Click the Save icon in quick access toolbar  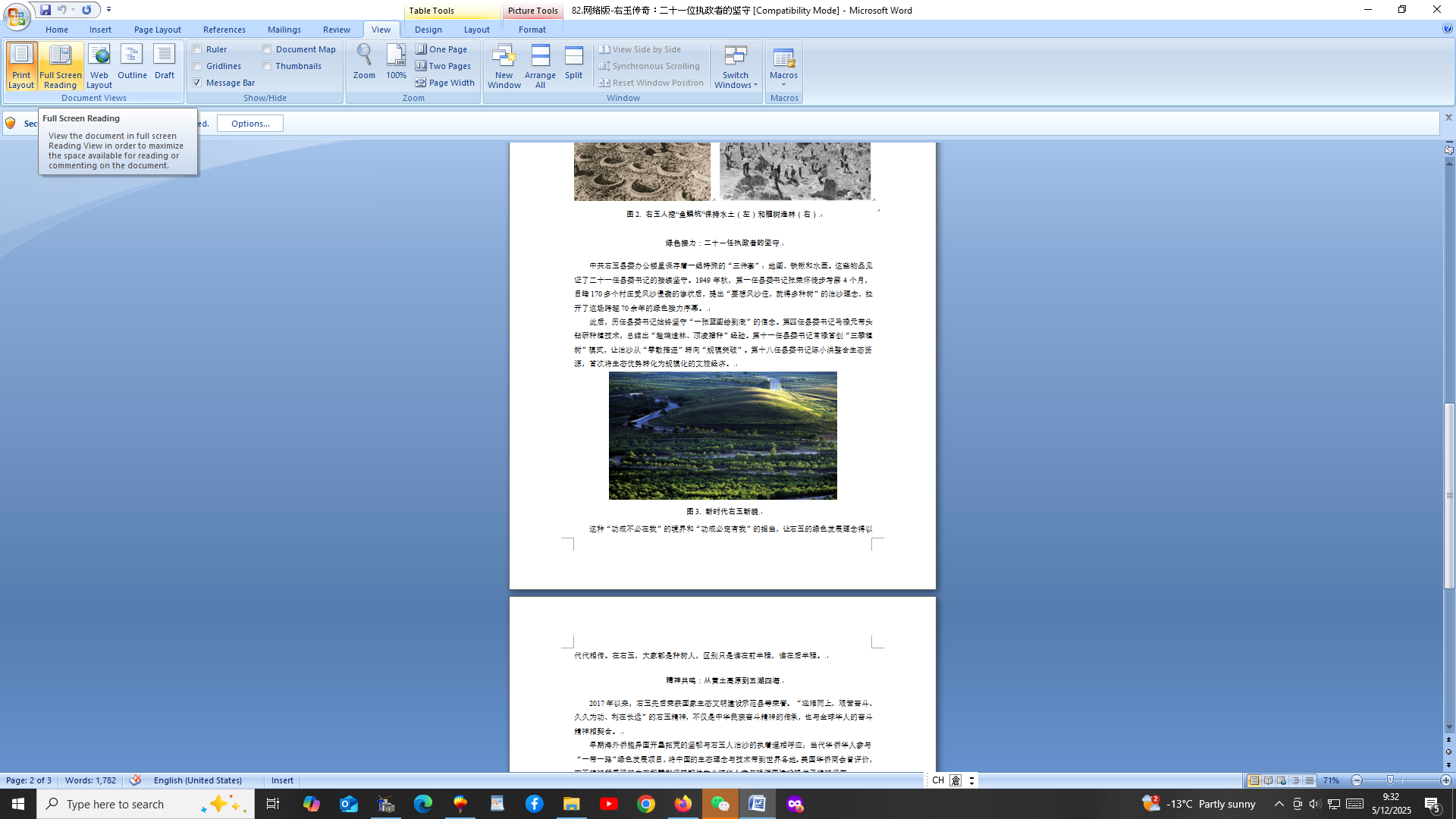coord(45,10)
